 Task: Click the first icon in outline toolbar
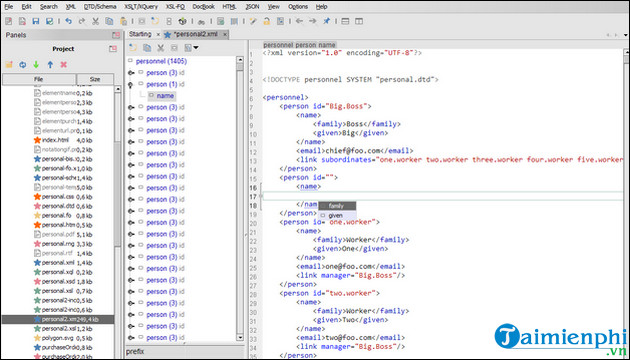tap(133, 48)
